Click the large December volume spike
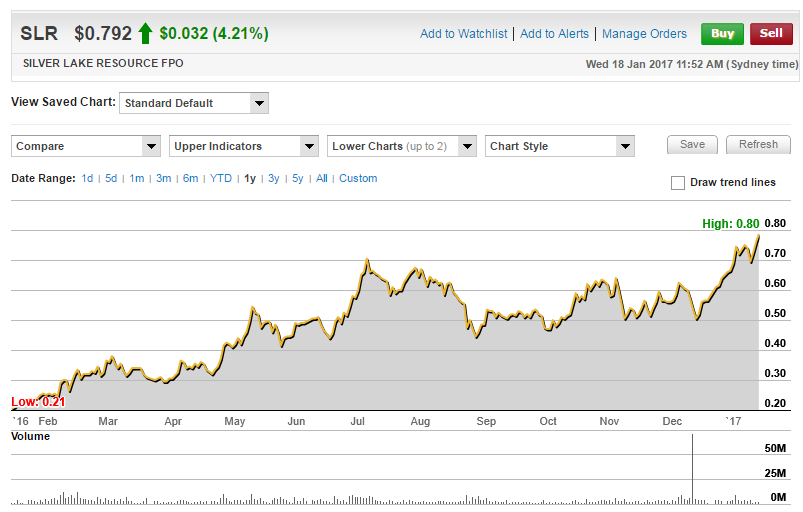 pos(692,470)
